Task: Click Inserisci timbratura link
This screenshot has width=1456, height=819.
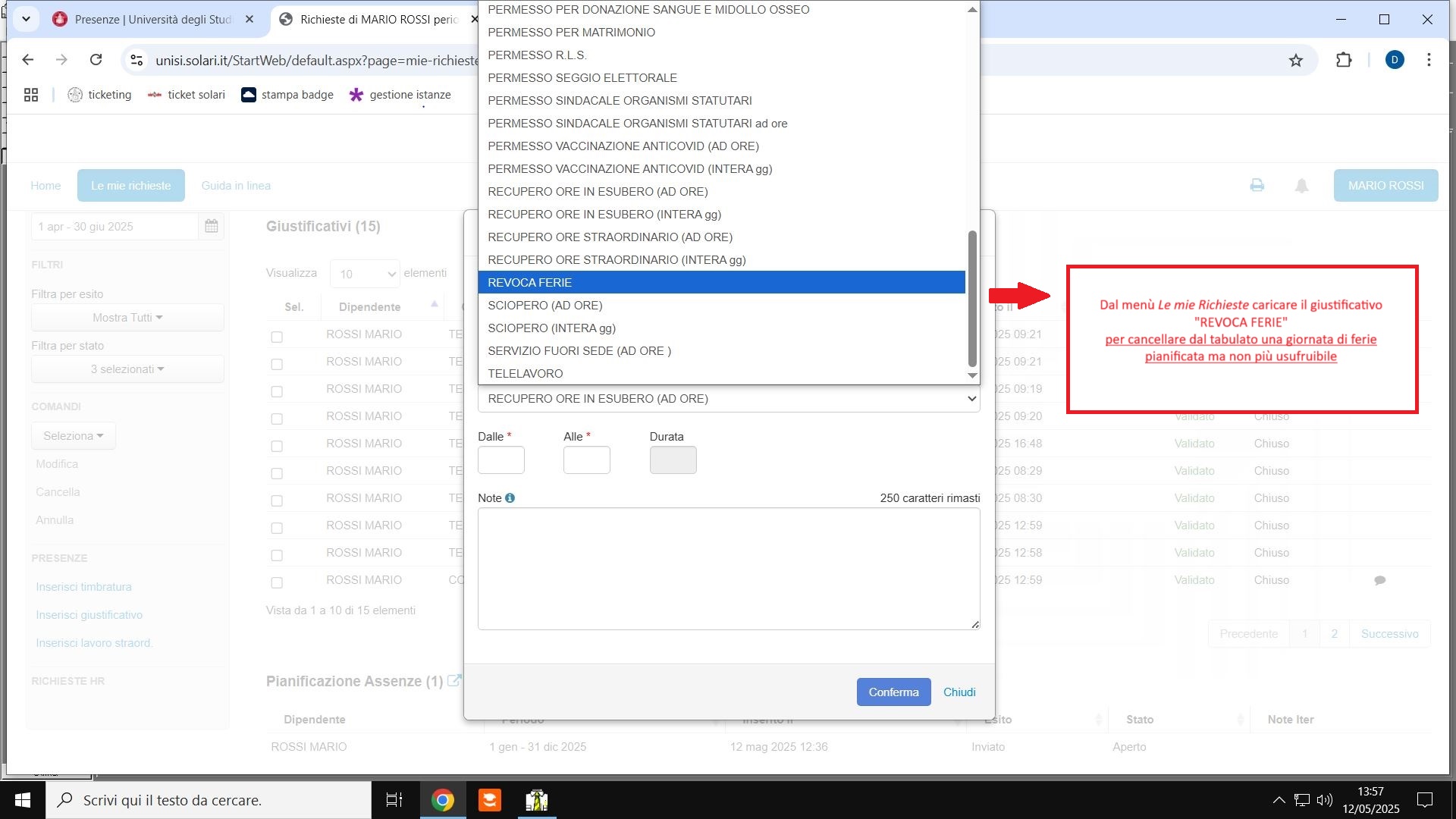Action: click(x=83, y=587)
